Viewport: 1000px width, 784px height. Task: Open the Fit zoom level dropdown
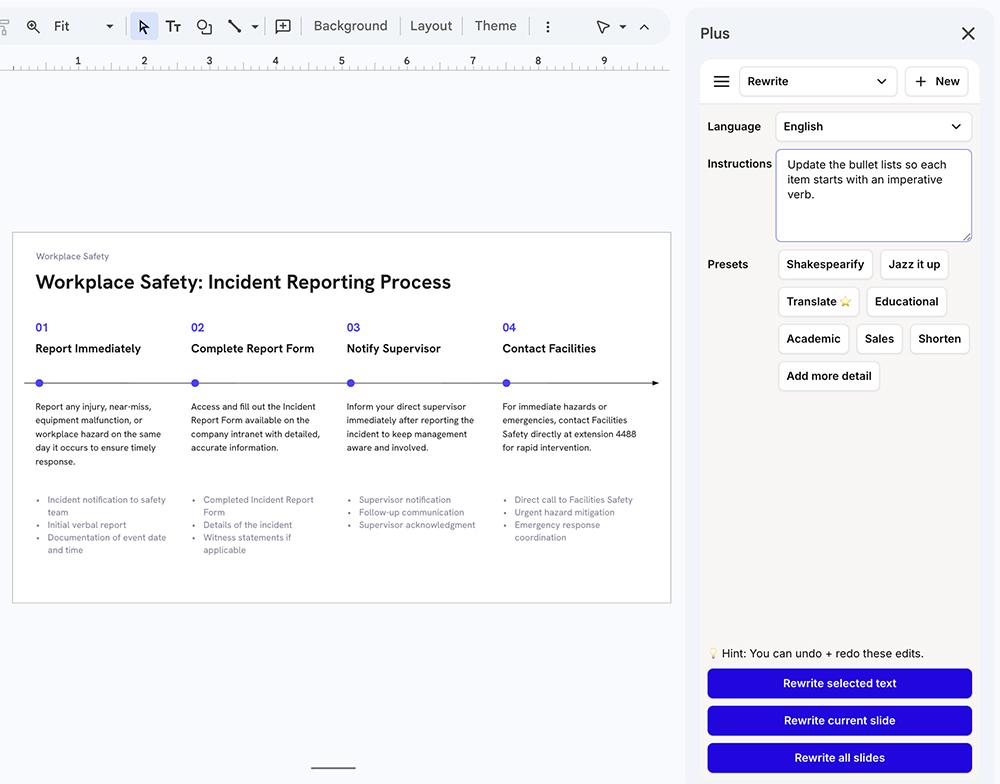tap(83, 26)
